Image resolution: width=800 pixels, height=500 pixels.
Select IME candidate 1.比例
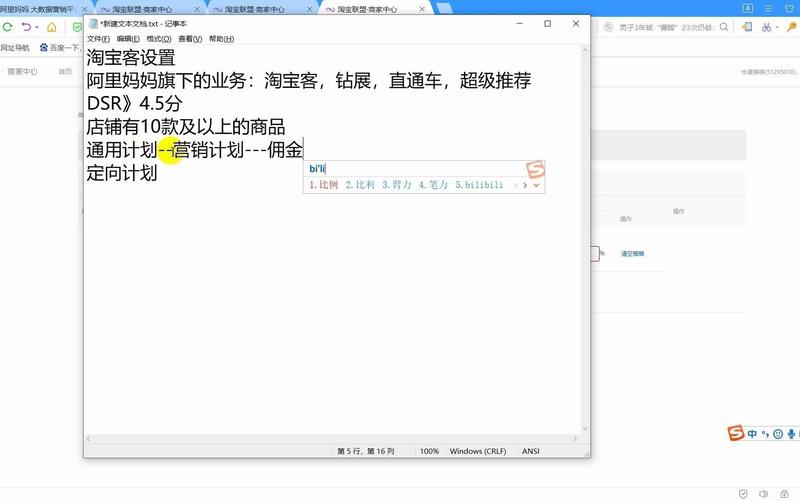(323, 185)
